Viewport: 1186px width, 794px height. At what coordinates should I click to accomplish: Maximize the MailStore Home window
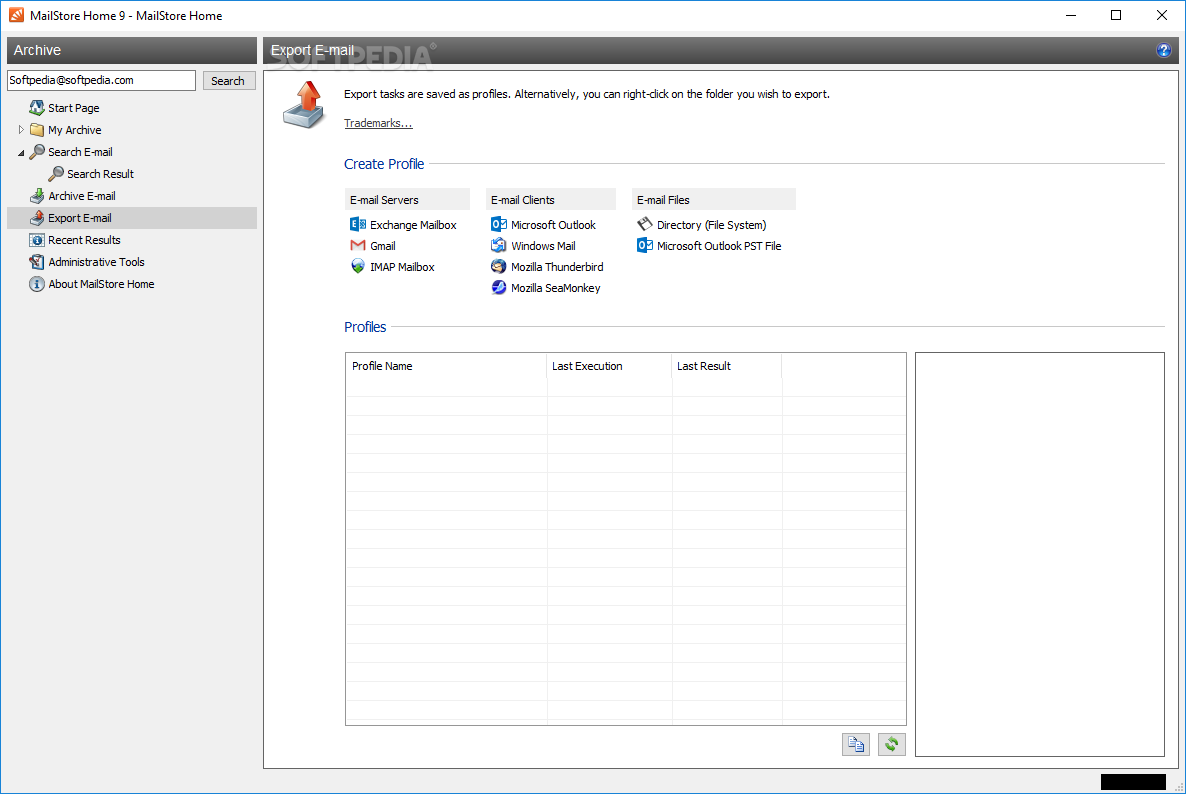tap(1116, 15)
